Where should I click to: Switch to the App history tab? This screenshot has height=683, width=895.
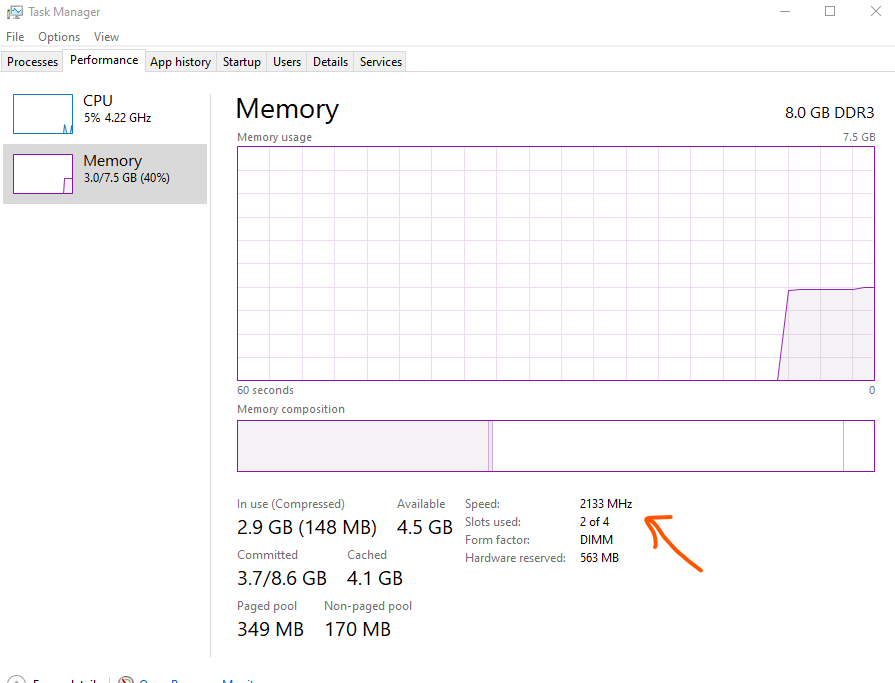(180, 62)
